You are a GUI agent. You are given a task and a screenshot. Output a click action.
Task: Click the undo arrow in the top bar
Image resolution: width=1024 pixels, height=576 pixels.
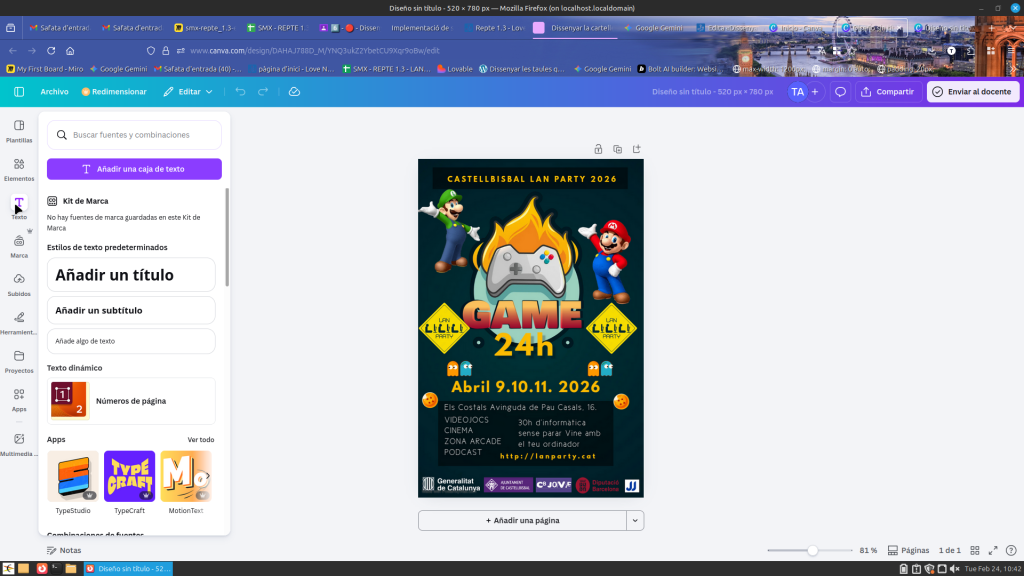pos(240,91)
